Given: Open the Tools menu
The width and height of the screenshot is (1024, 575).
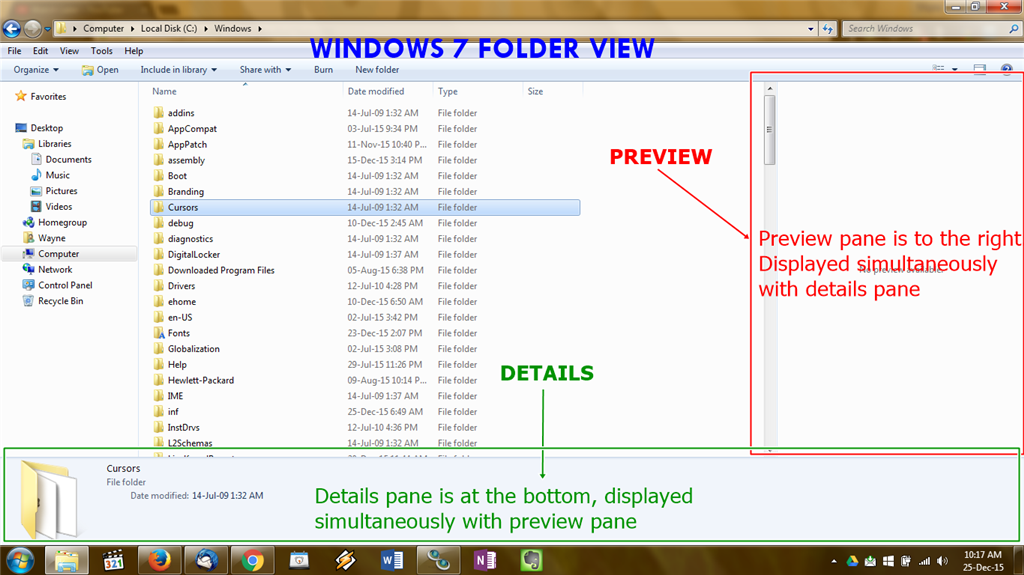Looking at the screenshot, I should pyautogui.click(x=101, y=51).
